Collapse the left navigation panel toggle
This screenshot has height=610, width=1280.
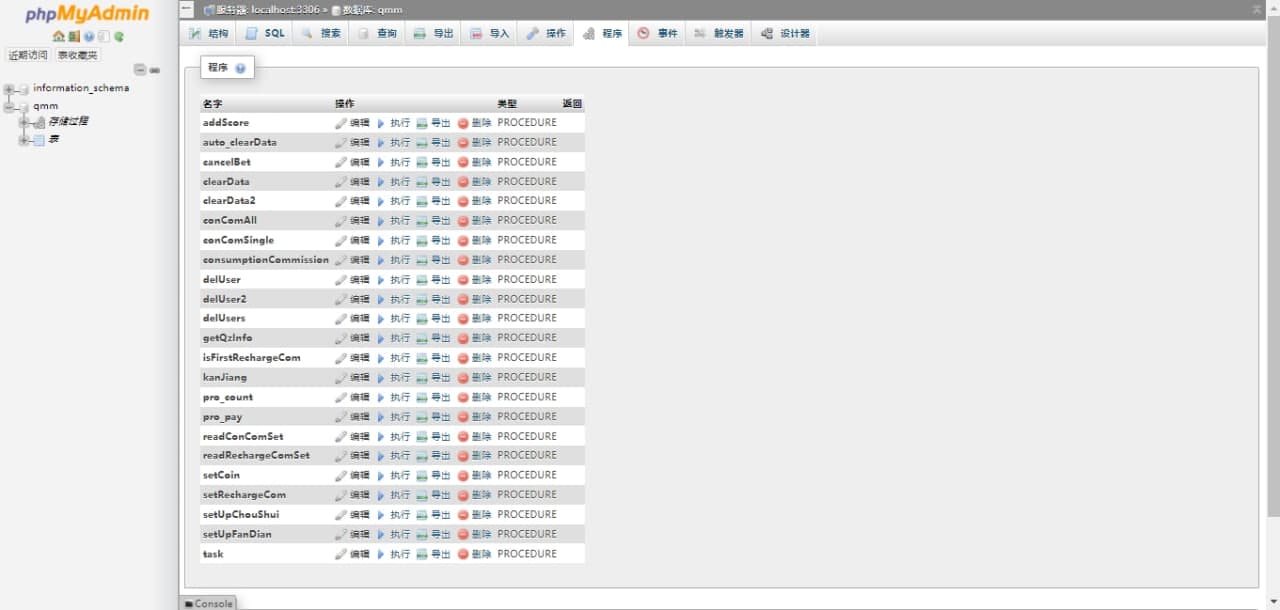(187, 8)
